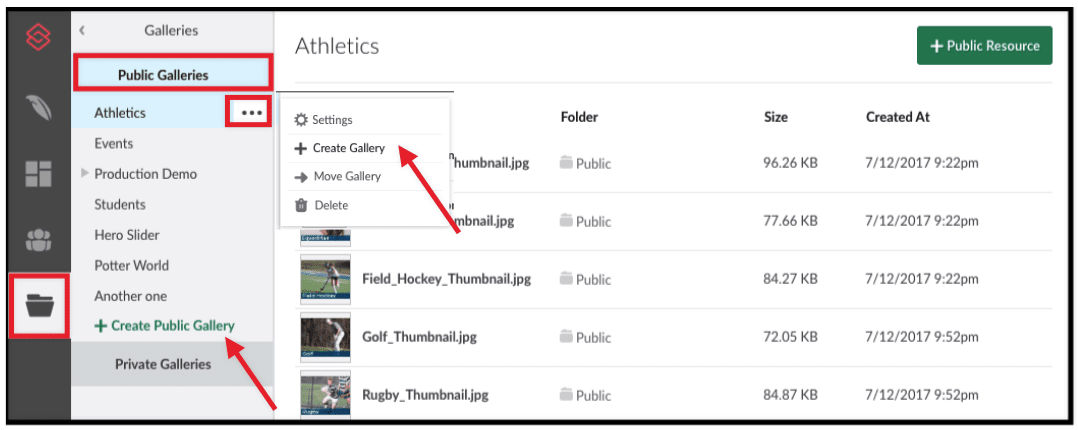Click the Create Public Gallery link

(x=164, y=325)
